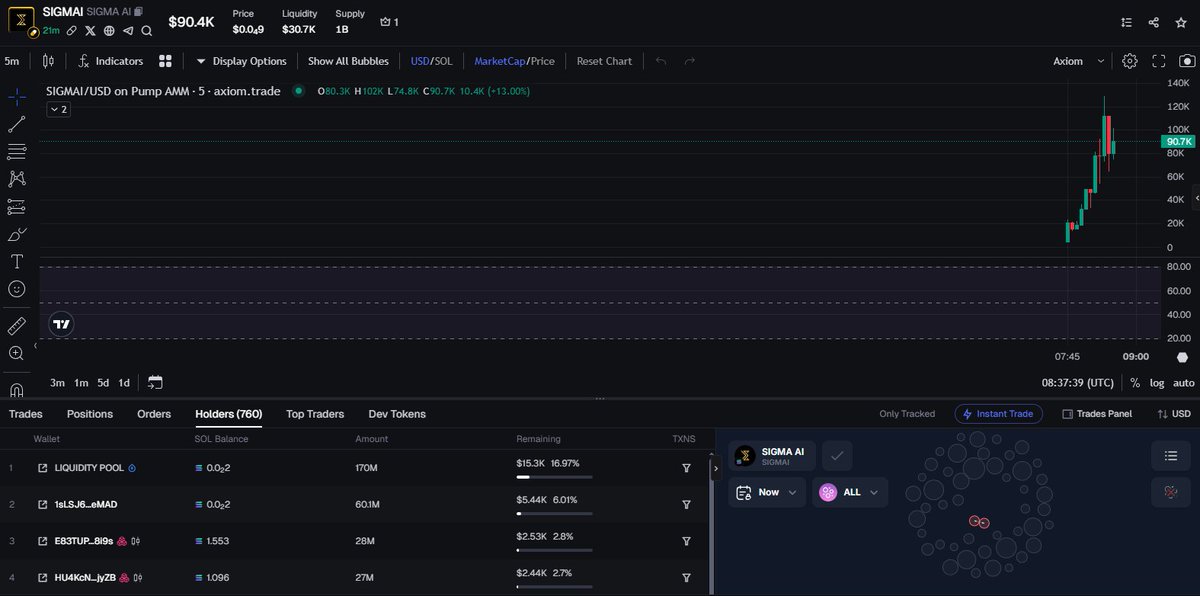Expand Display Options dropdown
The image size is (1200, 596).
click(241, 61)
